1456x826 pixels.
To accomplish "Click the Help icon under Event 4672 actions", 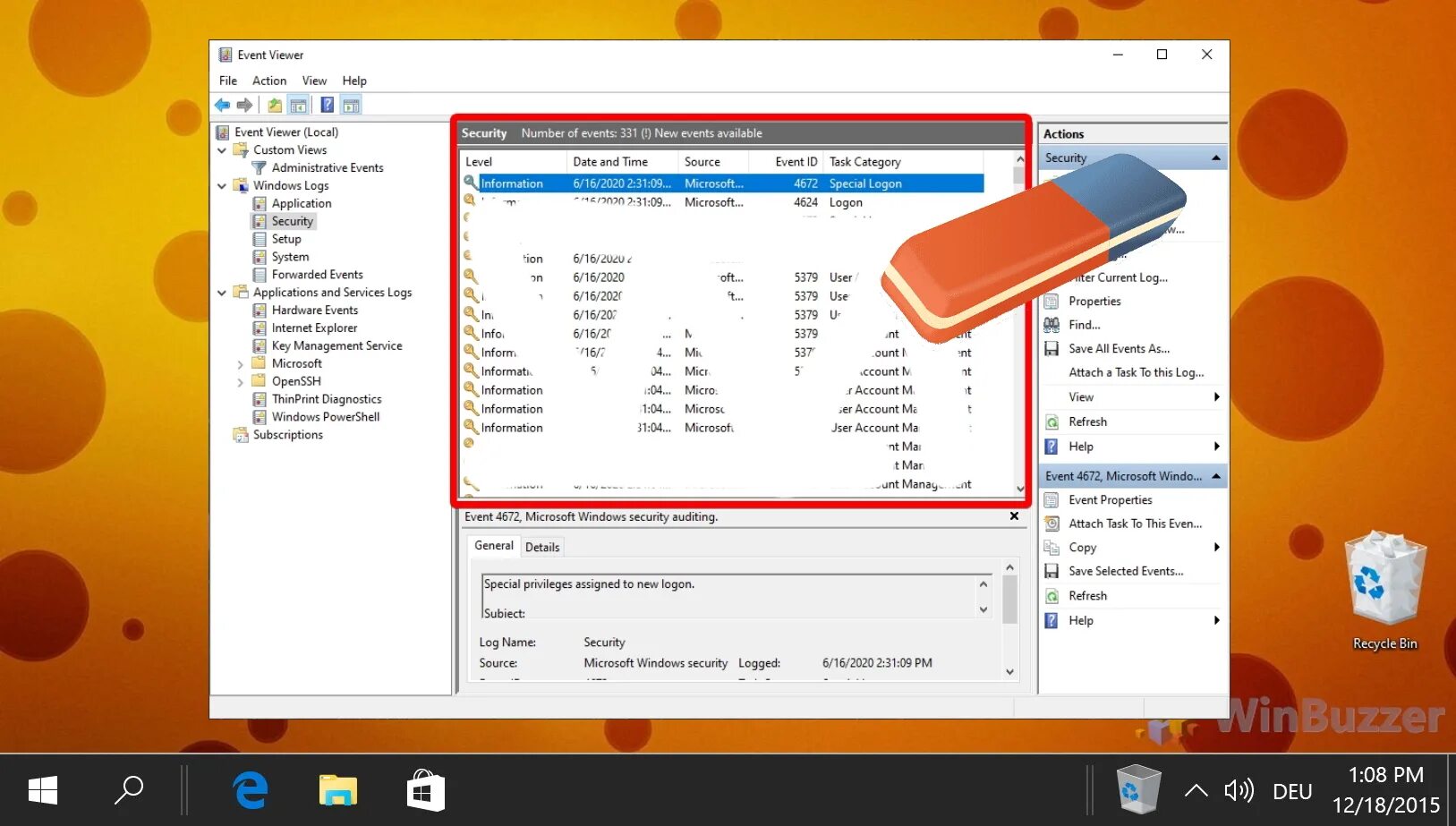I will (1052, 620).
